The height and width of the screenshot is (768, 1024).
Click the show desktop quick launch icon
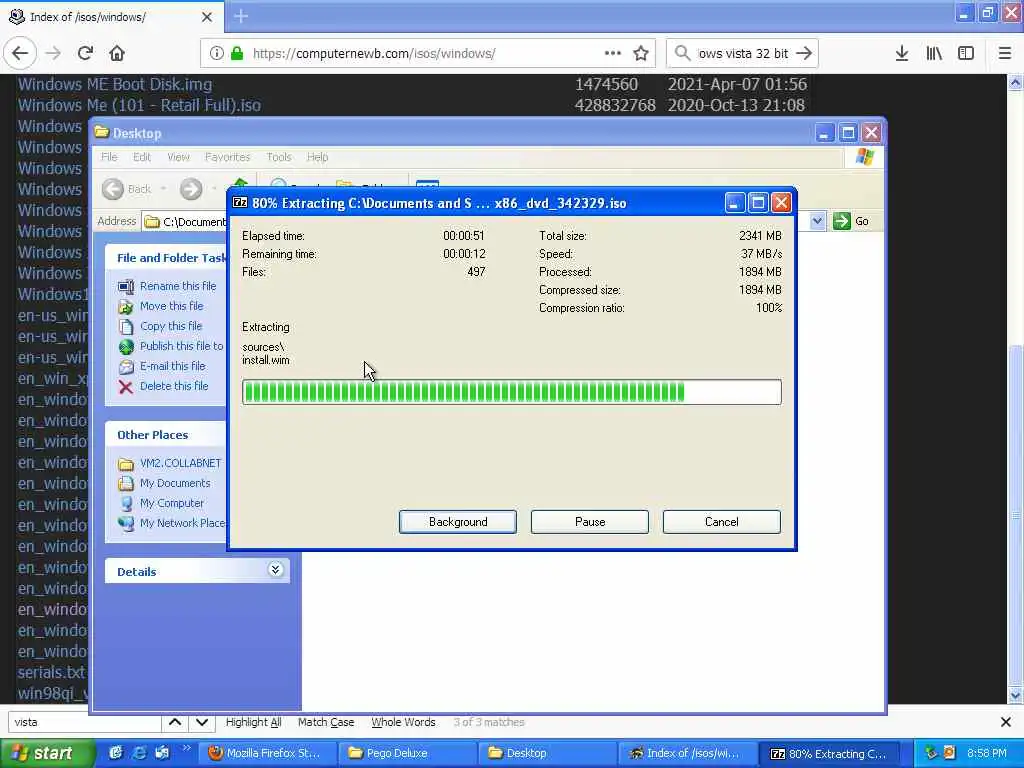click(x=116, y=753)
